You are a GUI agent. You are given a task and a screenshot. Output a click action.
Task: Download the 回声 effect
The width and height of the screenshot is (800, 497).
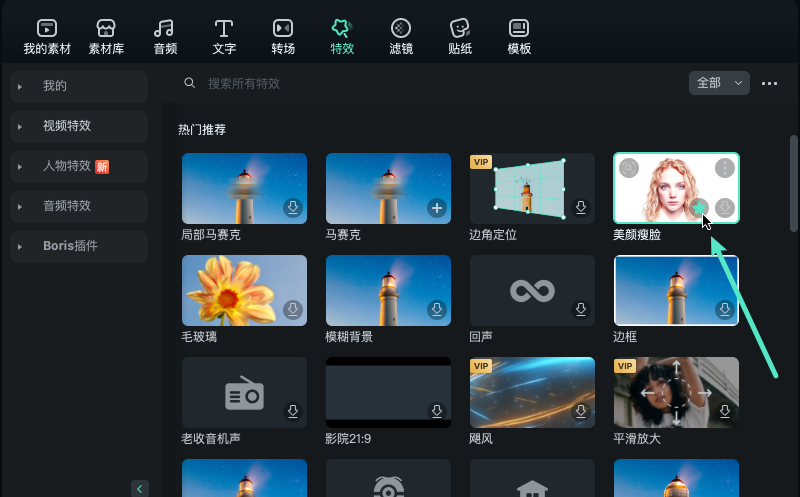click(x=581, y=310)
